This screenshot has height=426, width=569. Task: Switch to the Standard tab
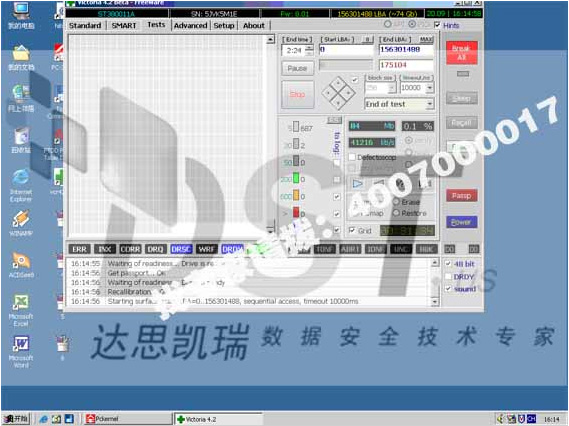point(85,25)
